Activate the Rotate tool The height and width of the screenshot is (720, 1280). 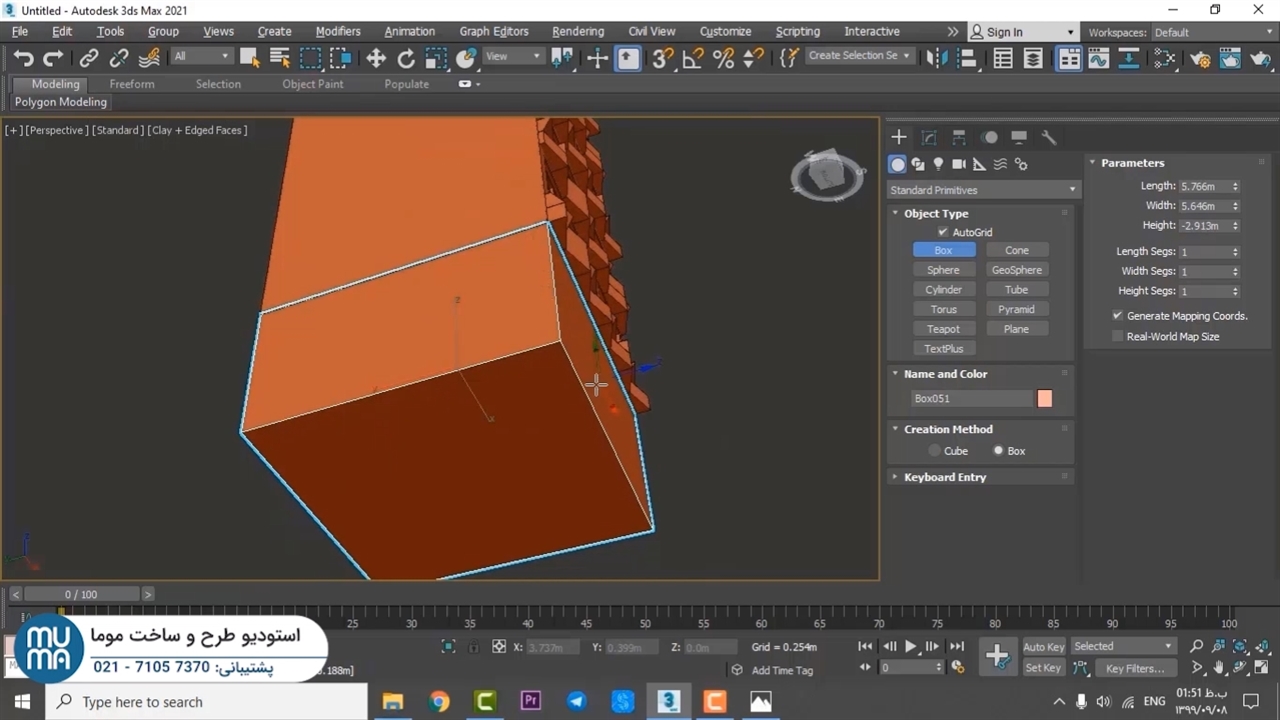pyautogui.click(x=406, y=58)
